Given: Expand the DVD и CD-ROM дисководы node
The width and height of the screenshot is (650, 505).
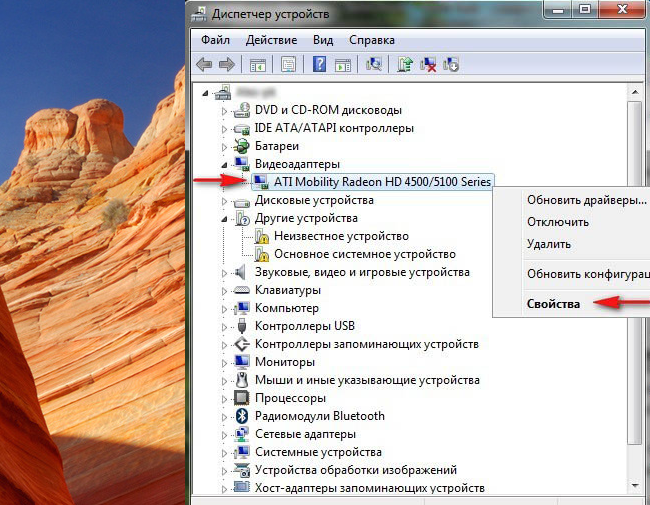Looking at the screenshot, I should coord(225,110).
